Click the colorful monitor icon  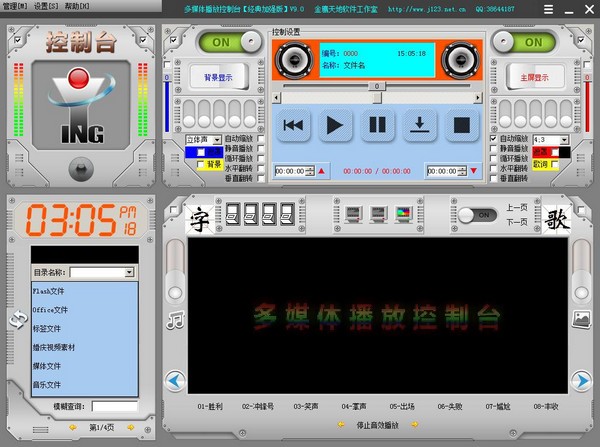click(x=403, y=214)
